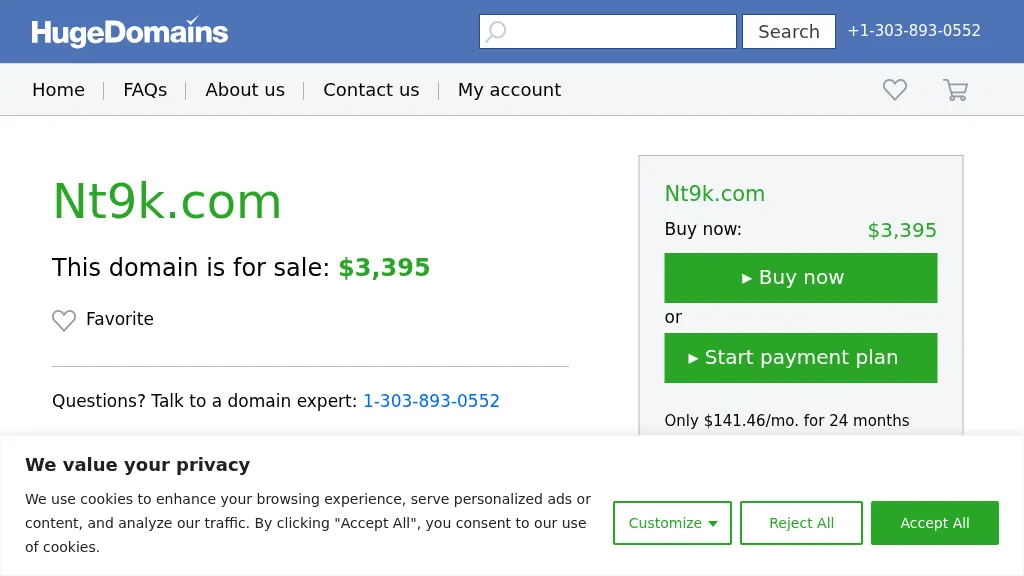Open the About us page
The image size is (1024, 576).
(245, 89)
